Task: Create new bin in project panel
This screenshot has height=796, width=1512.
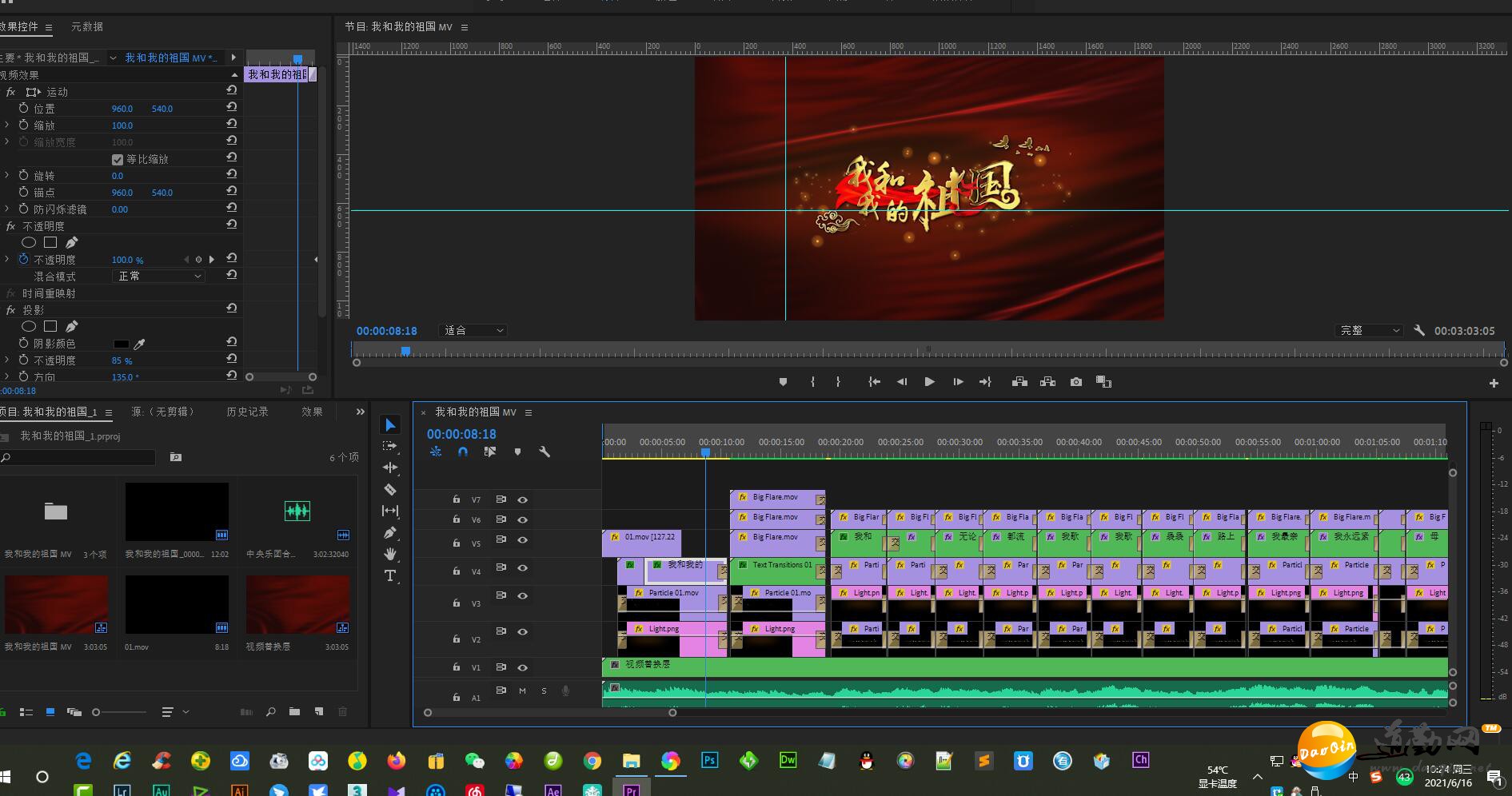Action: (294, 711)
